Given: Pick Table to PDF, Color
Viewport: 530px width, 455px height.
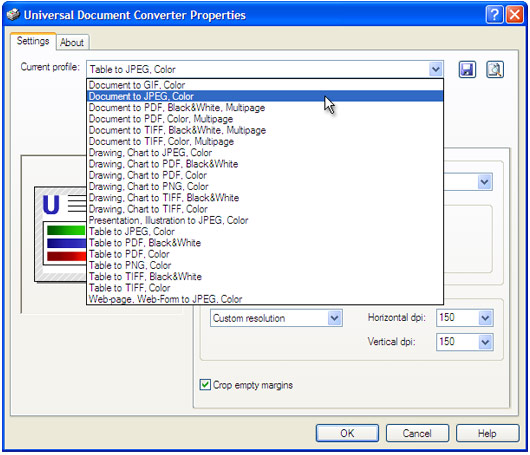Looking at the screenshot, I should click(265, 254).
